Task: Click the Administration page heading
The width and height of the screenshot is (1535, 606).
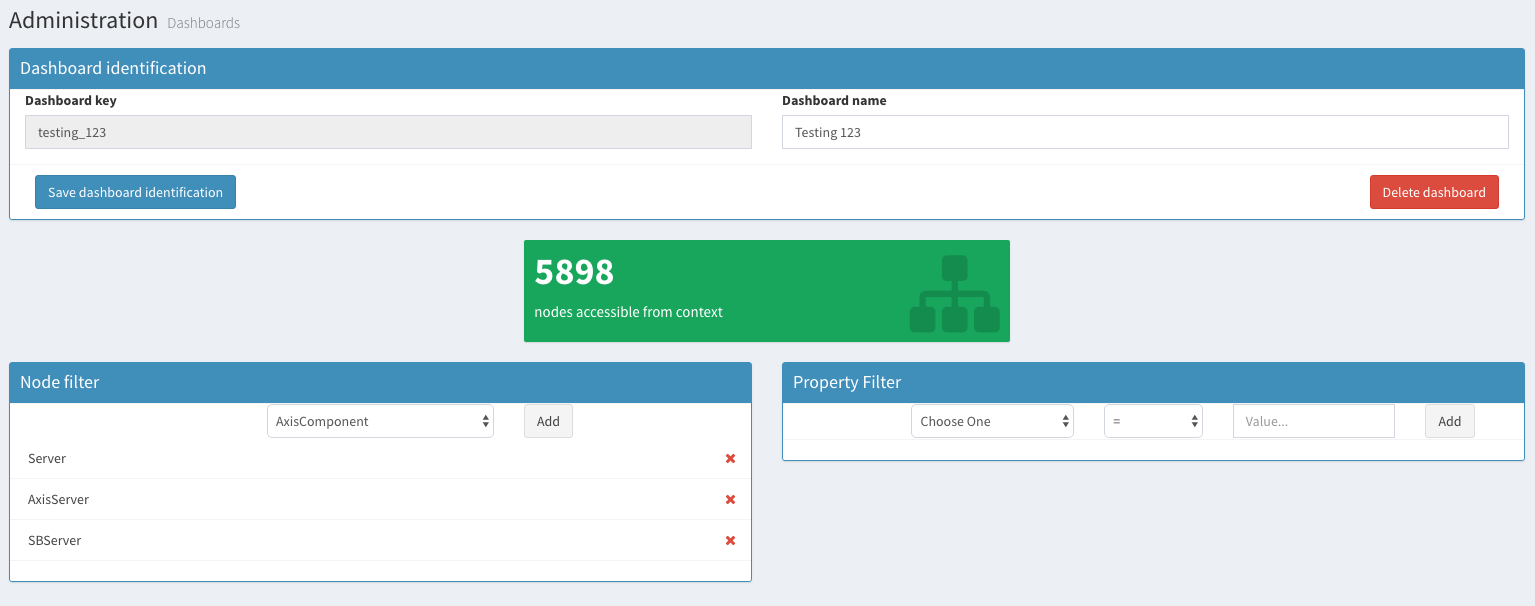Action: tap(83, 20)
